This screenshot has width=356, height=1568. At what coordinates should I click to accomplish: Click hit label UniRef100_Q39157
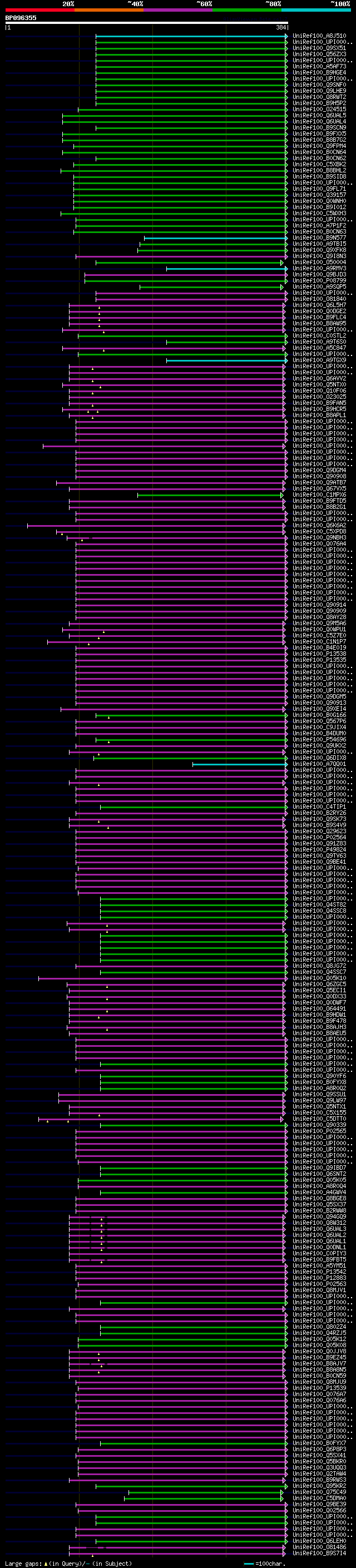coord(319,195)
